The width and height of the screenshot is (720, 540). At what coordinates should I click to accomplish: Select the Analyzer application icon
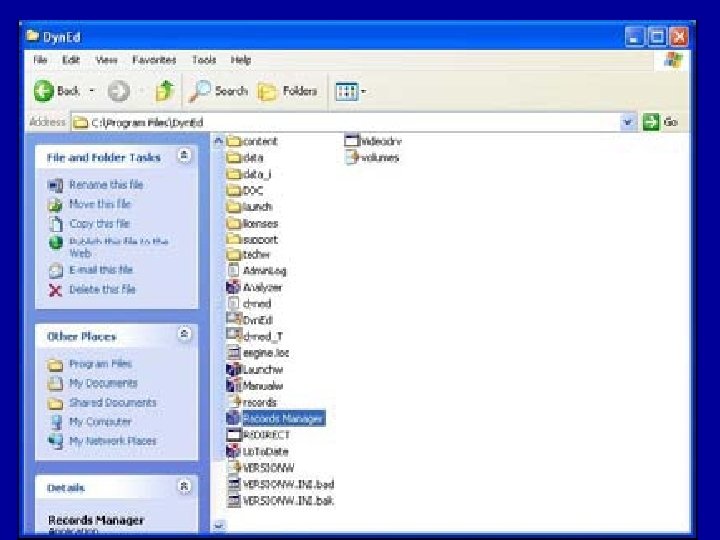234,287
